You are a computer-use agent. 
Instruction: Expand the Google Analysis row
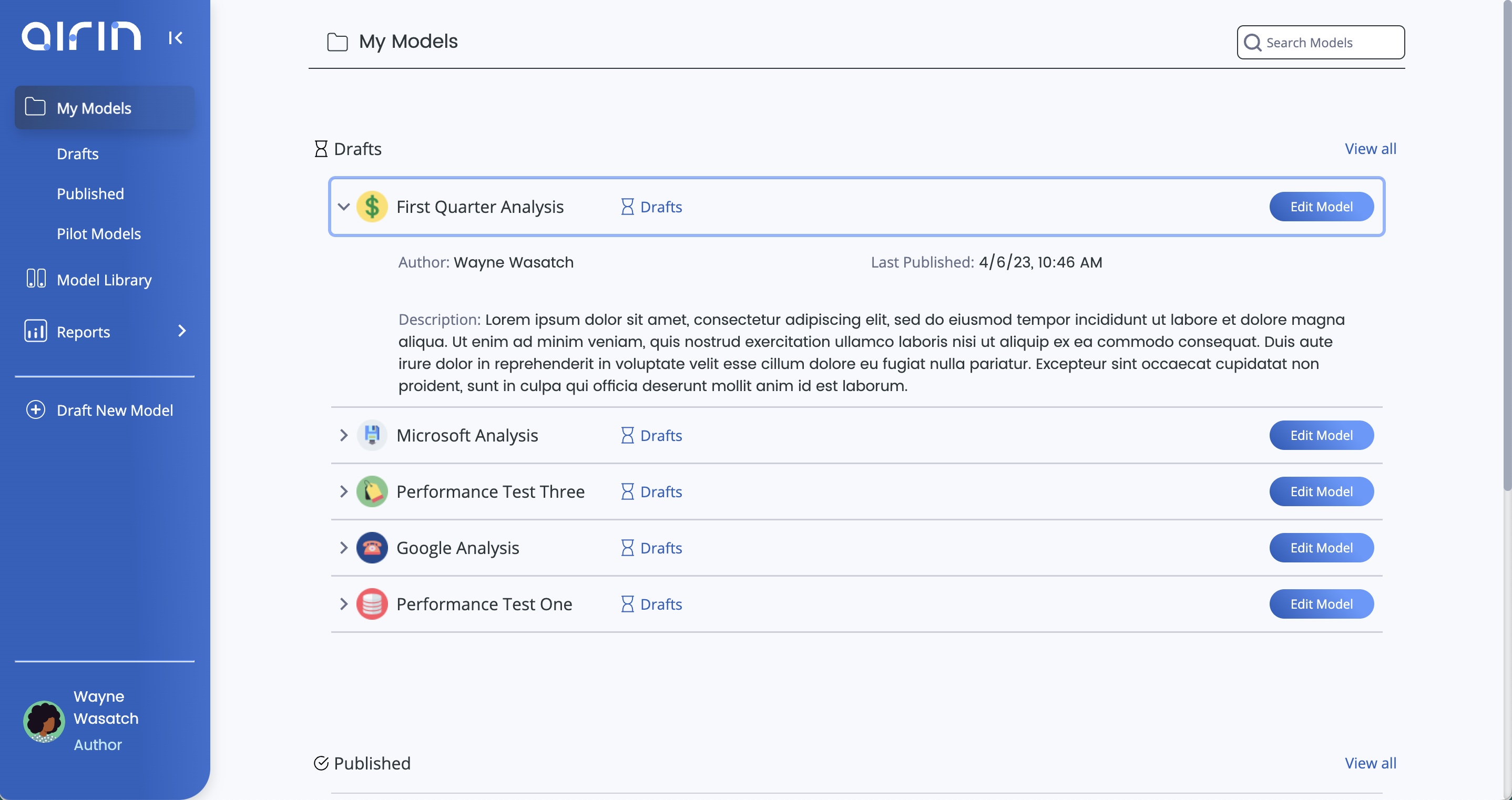coord(344,548)
